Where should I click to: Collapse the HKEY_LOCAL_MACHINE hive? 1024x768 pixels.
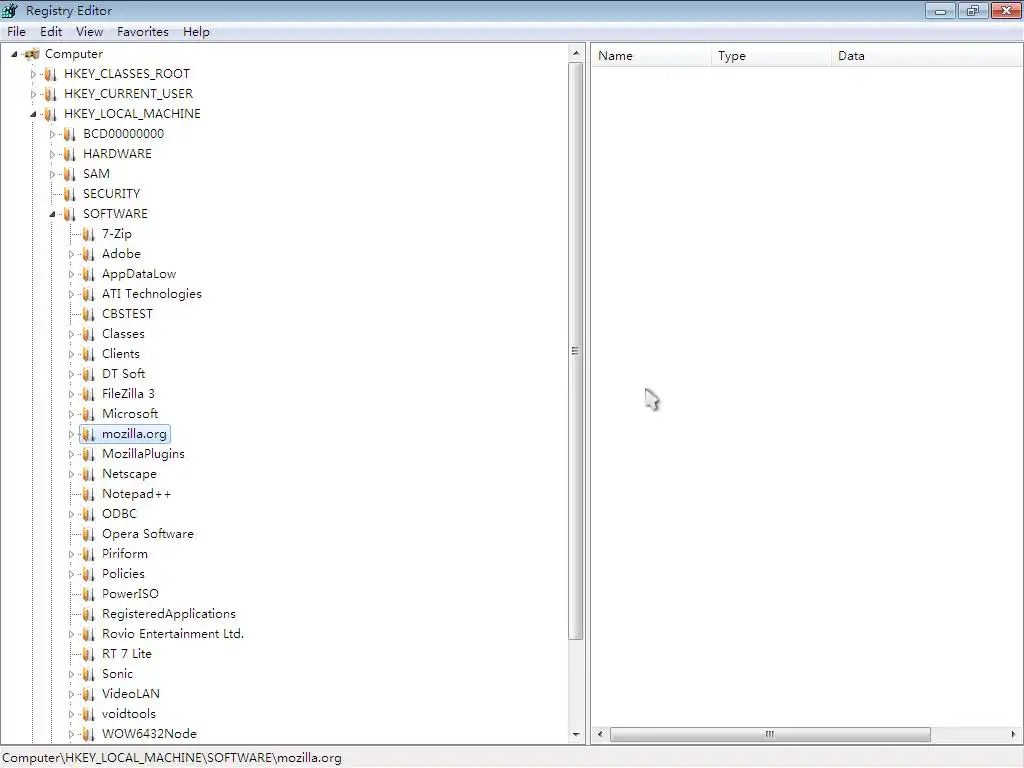(x=33, y=114)
